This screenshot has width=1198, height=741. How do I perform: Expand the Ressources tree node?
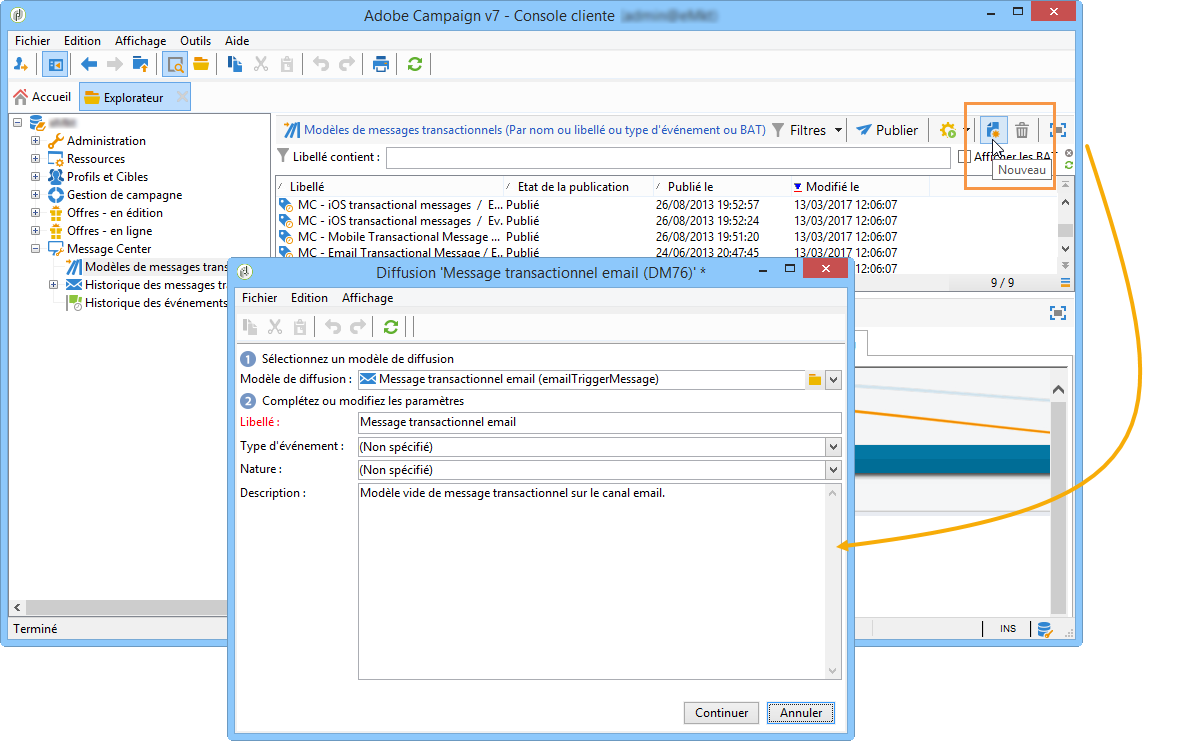[35, 158]
